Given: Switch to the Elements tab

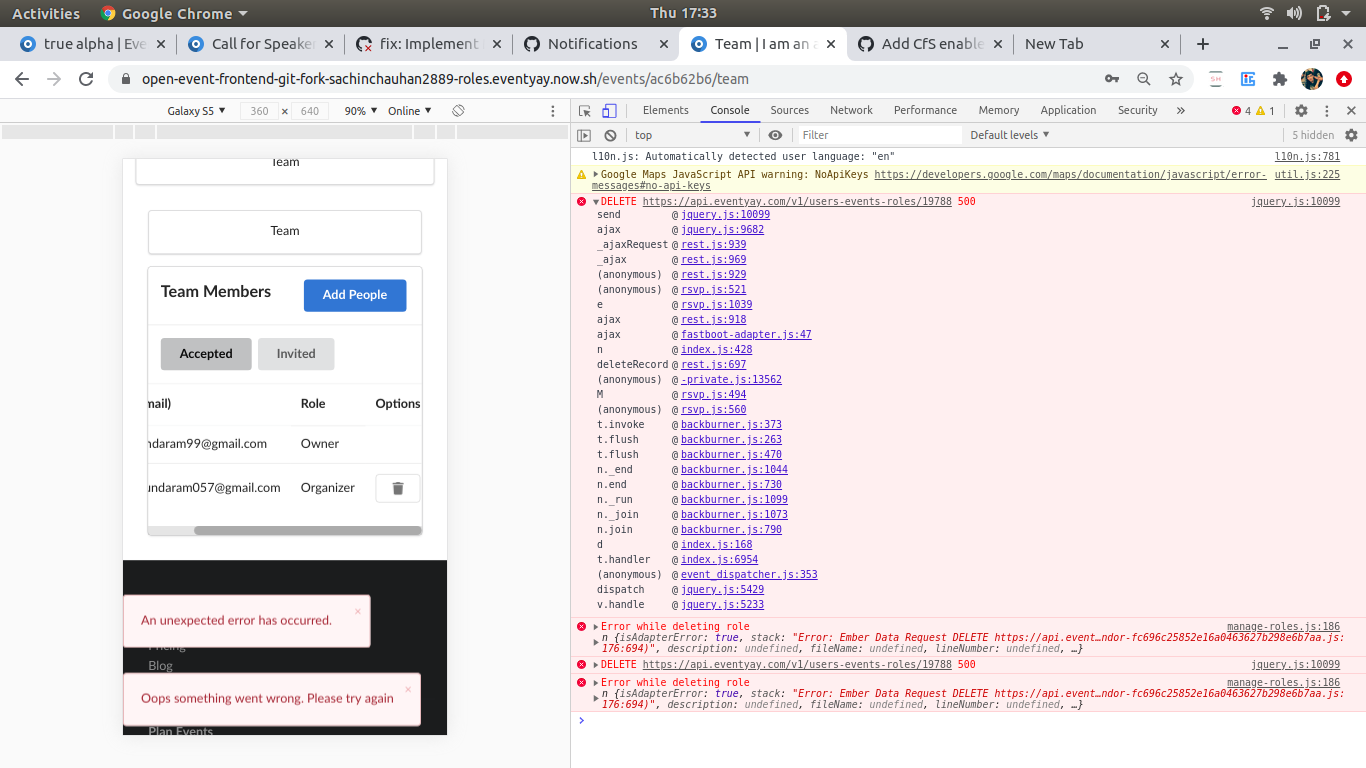Looking at the screenshot, I should tap(666, 111).
